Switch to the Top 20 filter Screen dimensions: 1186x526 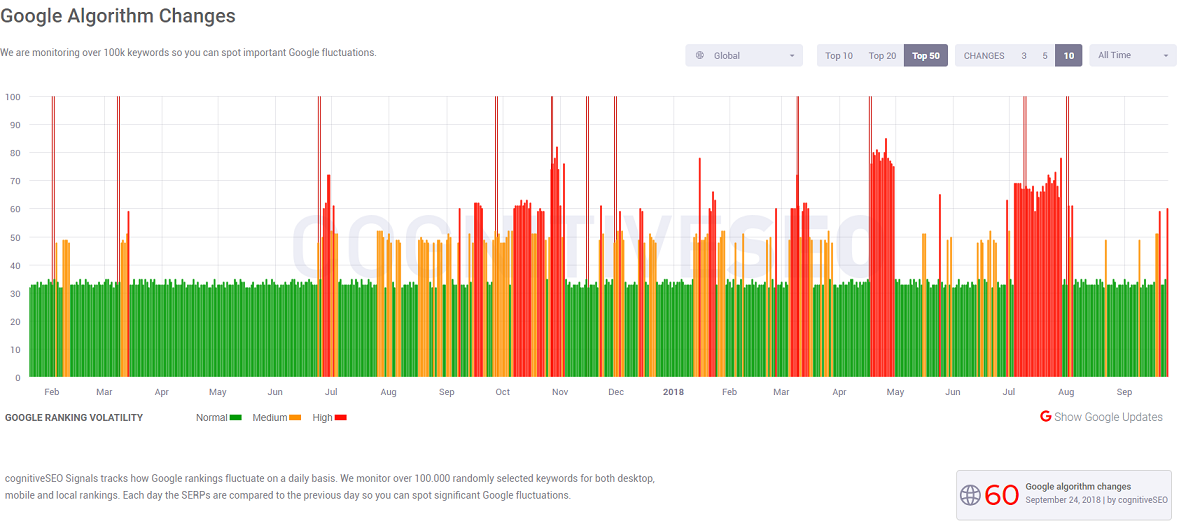click(x=882, y=56)
